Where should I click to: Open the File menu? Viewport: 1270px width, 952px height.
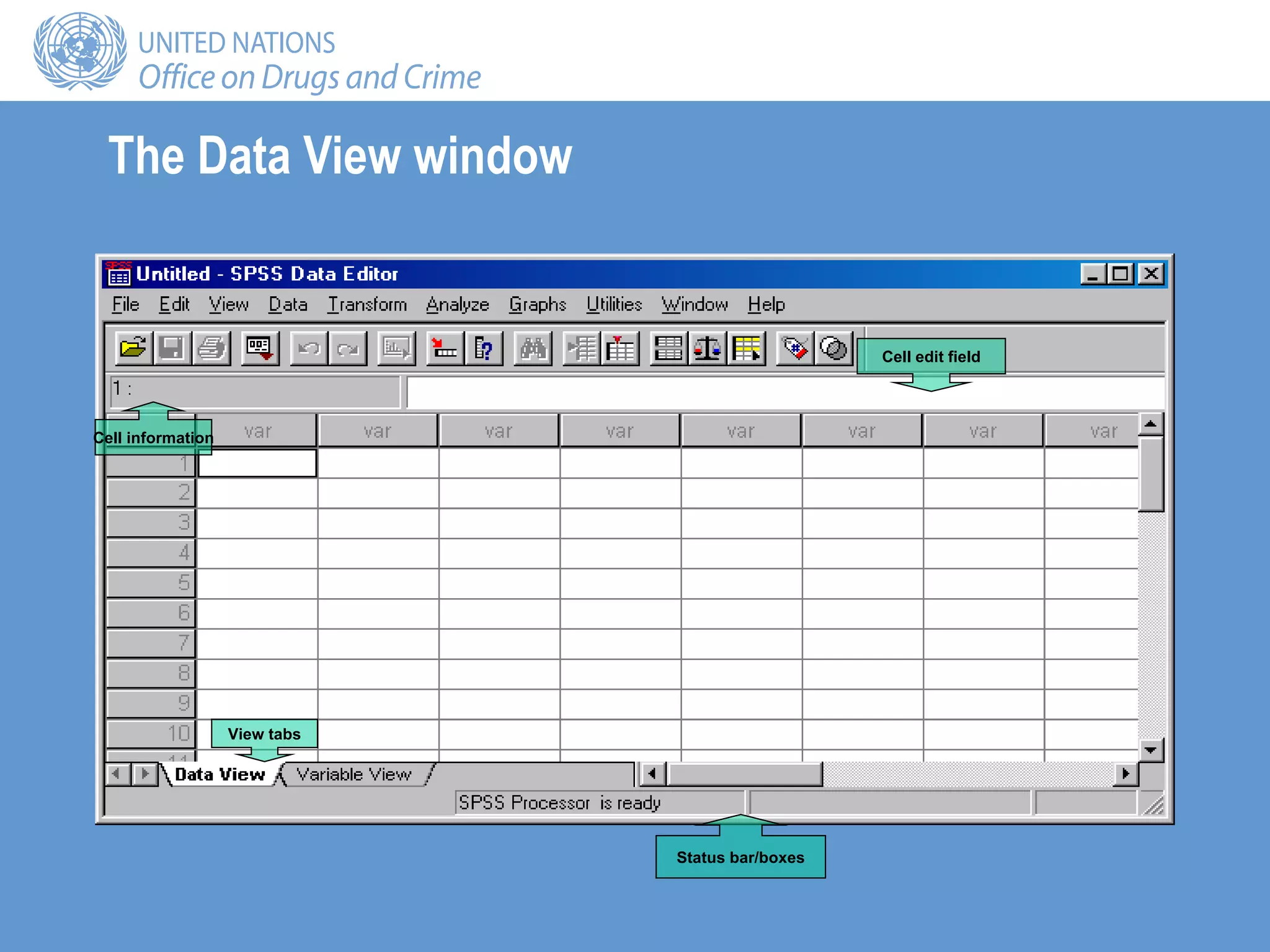click(125, 304)
